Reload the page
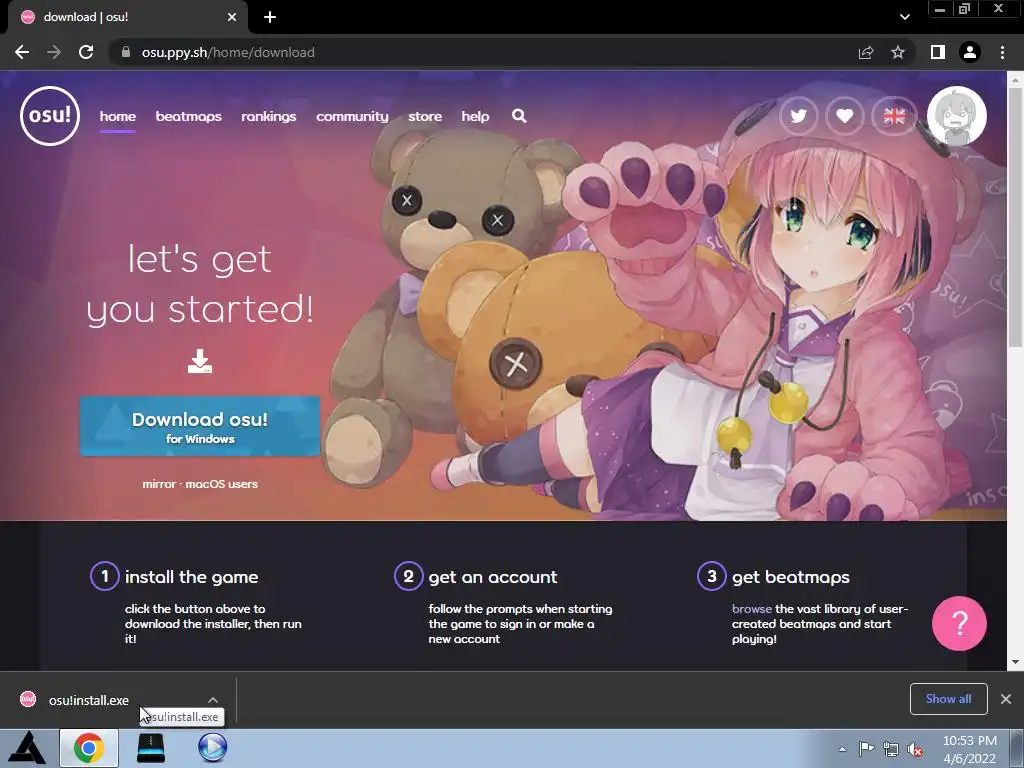The image size is (1024, 768). click(x=86, y=52)
